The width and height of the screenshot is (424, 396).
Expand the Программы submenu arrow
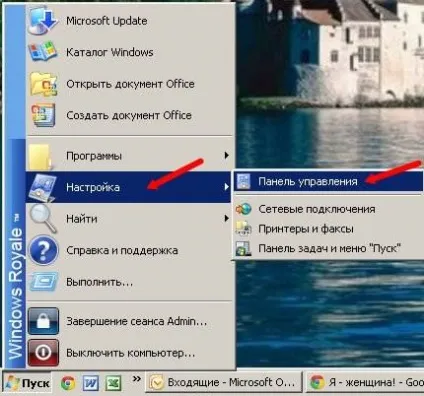(x=227, y=155)
